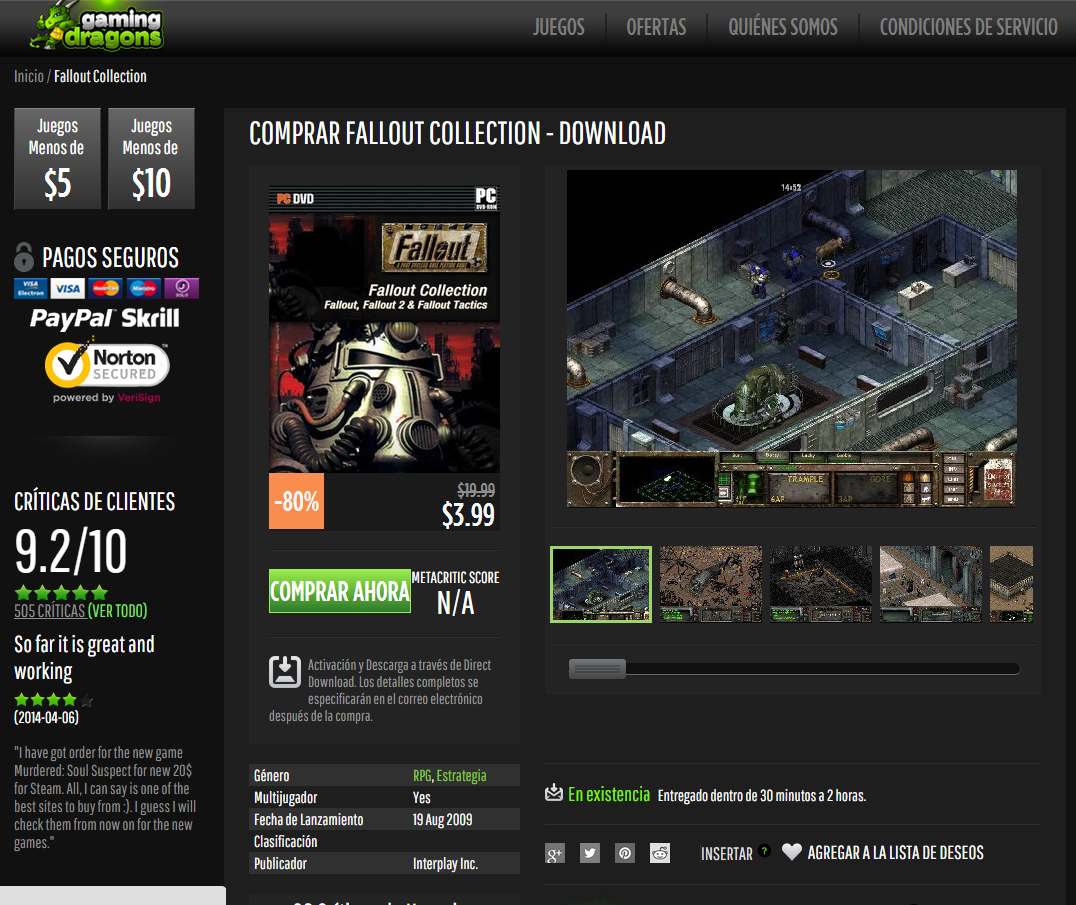The image size is (1076, 905).
Task: Click the in-stock delivery icon
Action: (554, 792)
